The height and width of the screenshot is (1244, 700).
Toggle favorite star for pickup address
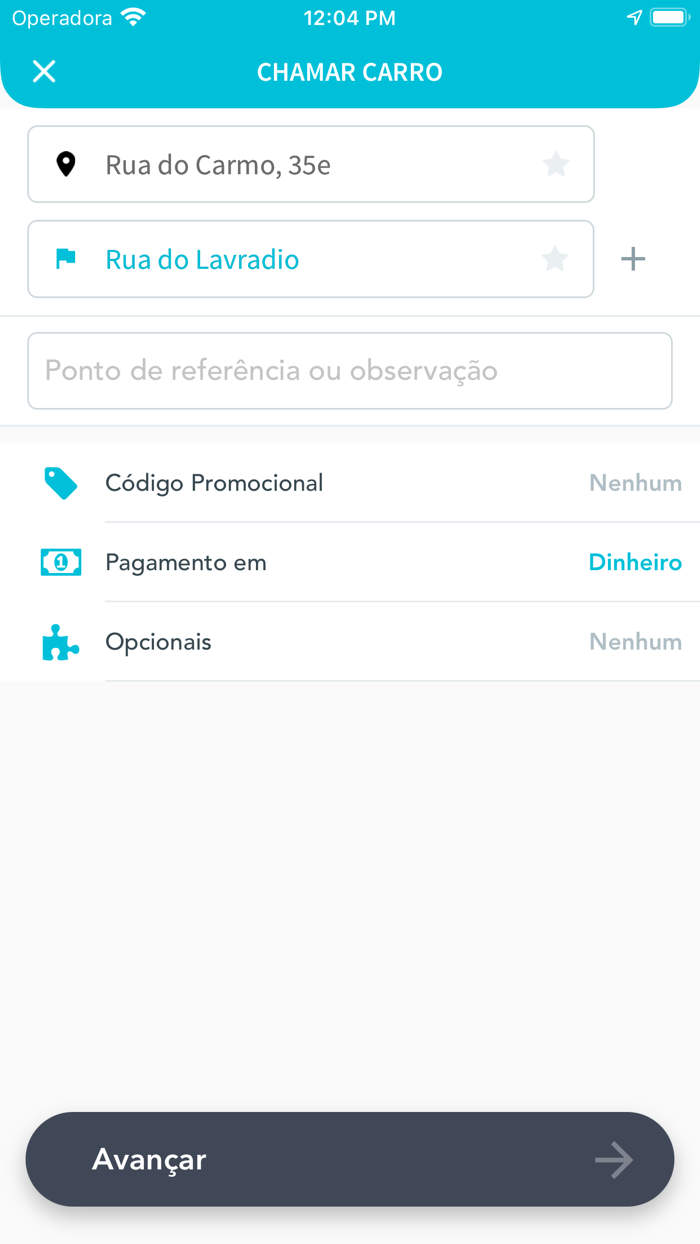556,163
